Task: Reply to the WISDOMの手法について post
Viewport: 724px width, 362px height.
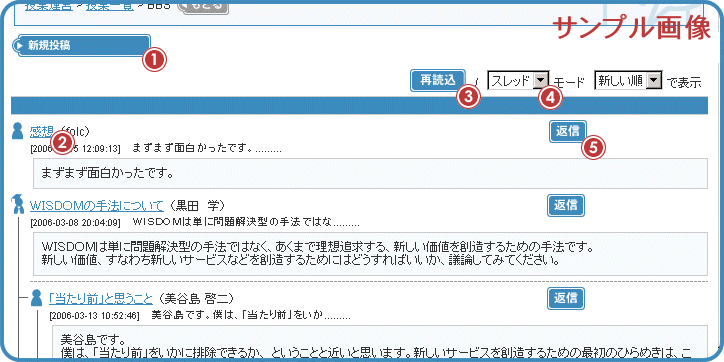Action: click(566, 206)
